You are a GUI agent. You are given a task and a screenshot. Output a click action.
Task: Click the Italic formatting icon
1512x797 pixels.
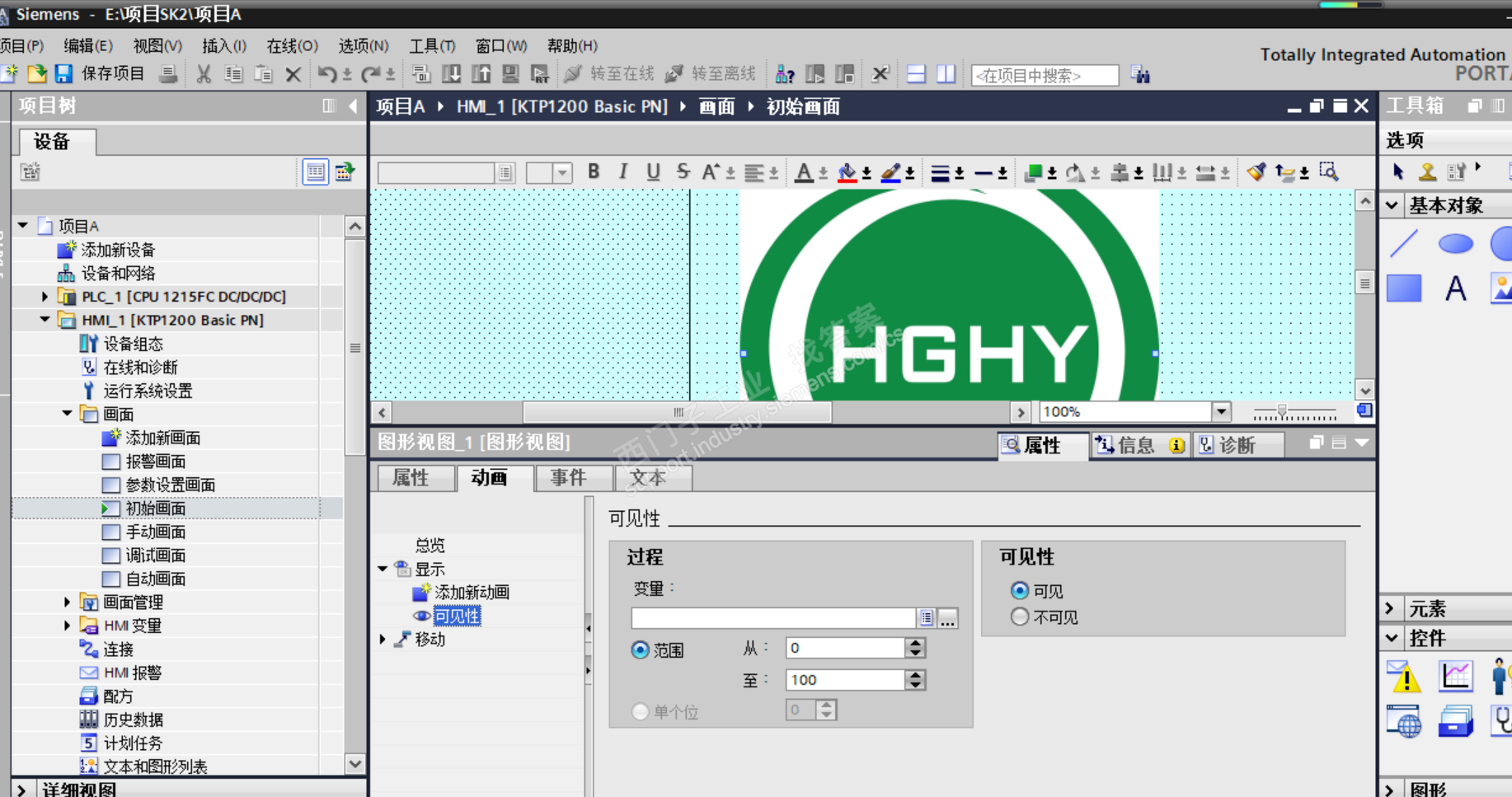(623, 171)
